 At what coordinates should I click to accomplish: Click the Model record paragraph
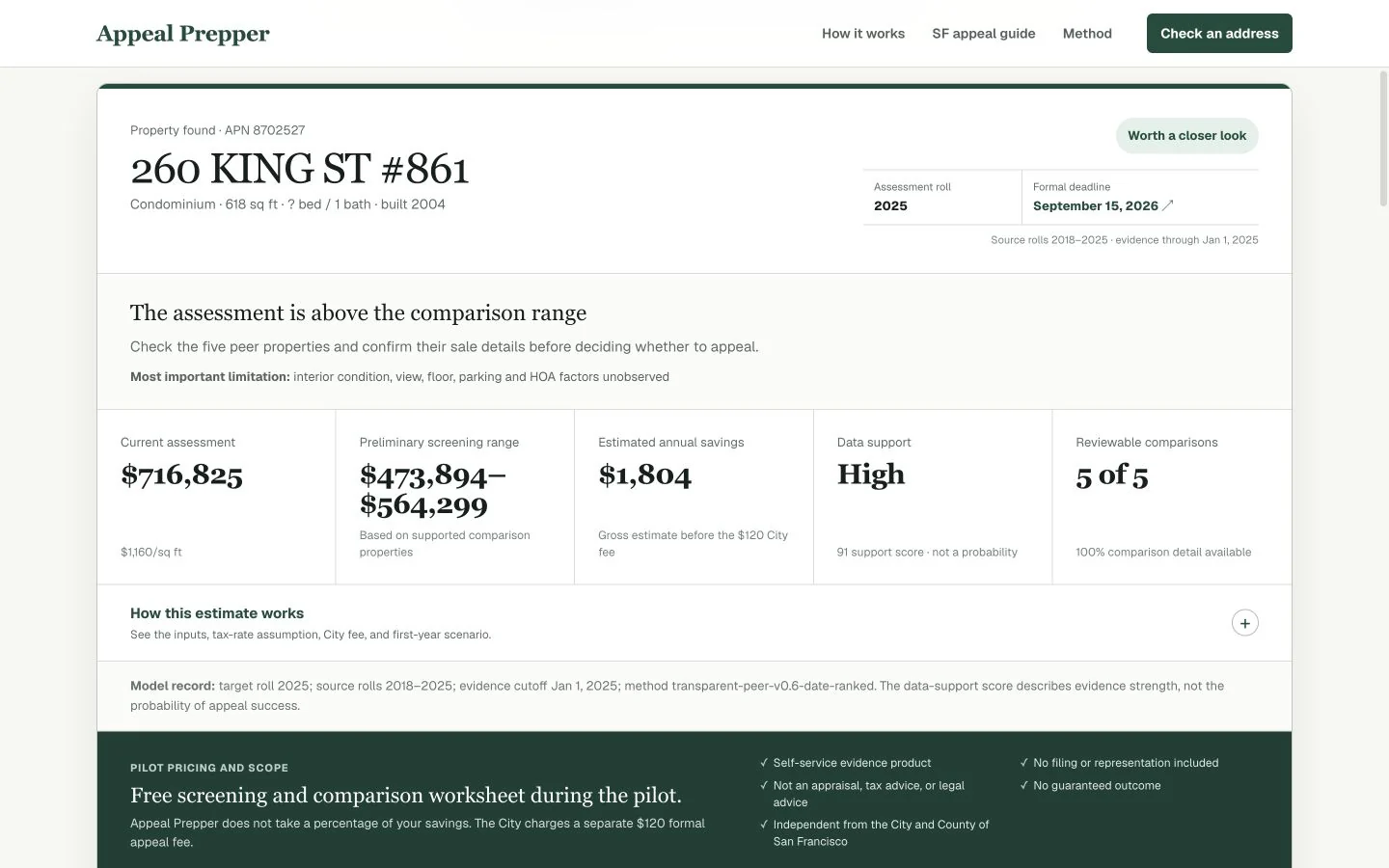[677, 695]
